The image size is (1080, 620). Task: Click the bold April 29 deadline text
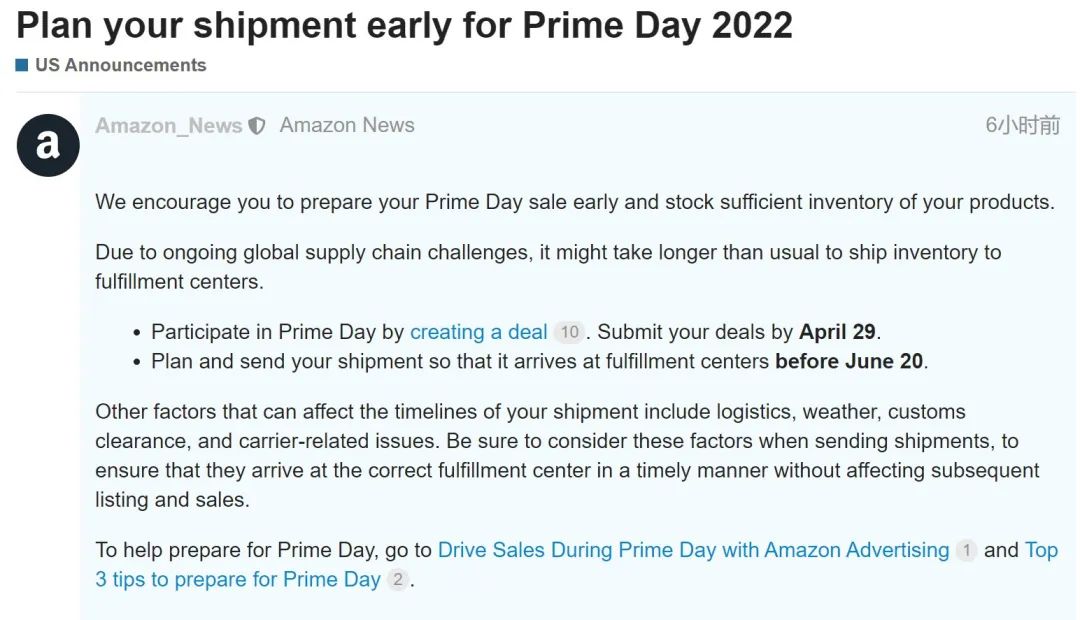pyautogui.click(x=839, y=332)
